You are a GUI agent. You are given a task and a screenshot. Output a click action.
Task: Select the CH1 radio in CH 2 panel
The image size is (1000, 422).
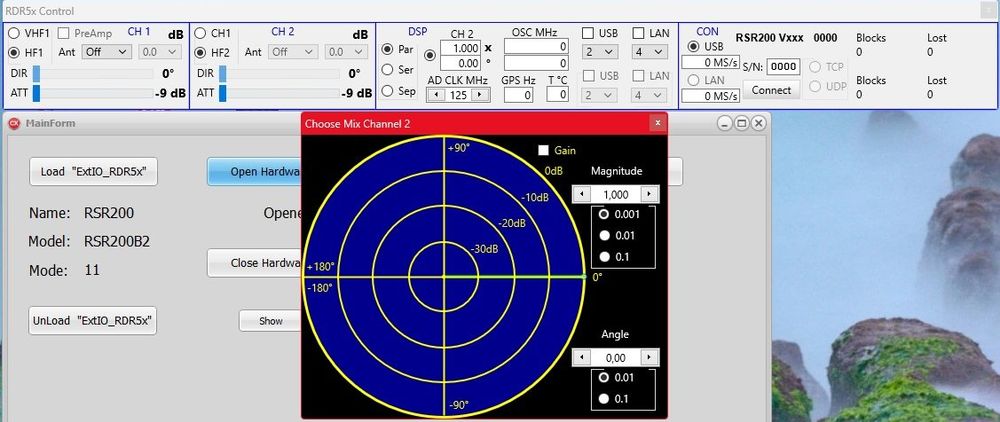[x=200, y=33]
